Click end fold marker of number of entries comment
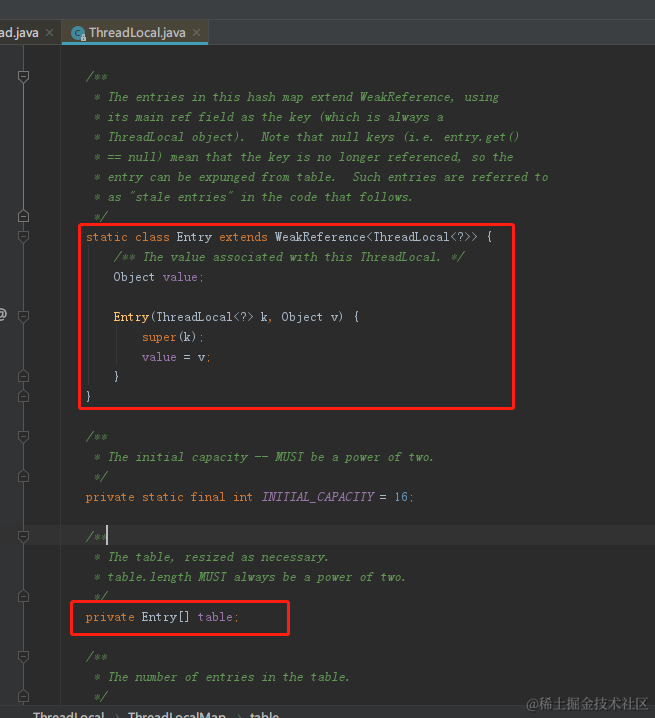The width and height of the screenshot is (655, 718). click(x=23, y=696)
